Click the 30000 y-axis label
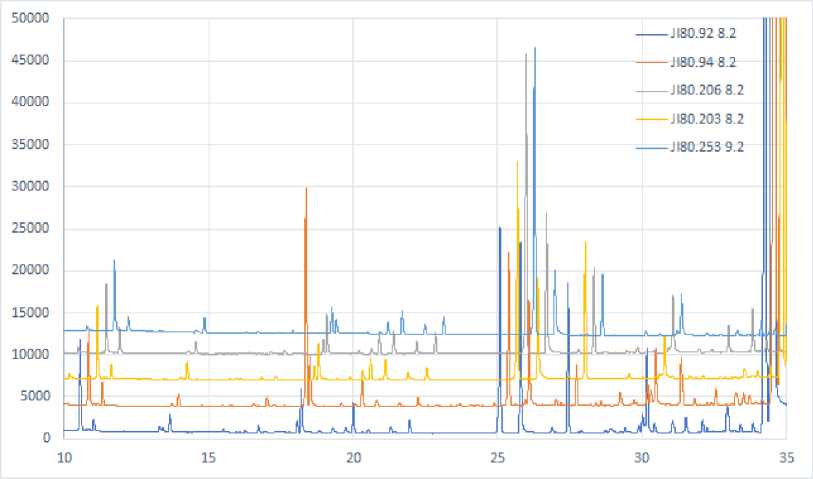Image resolution: width=813 pixels, height=479 pixels. click(x=30, y=186)
